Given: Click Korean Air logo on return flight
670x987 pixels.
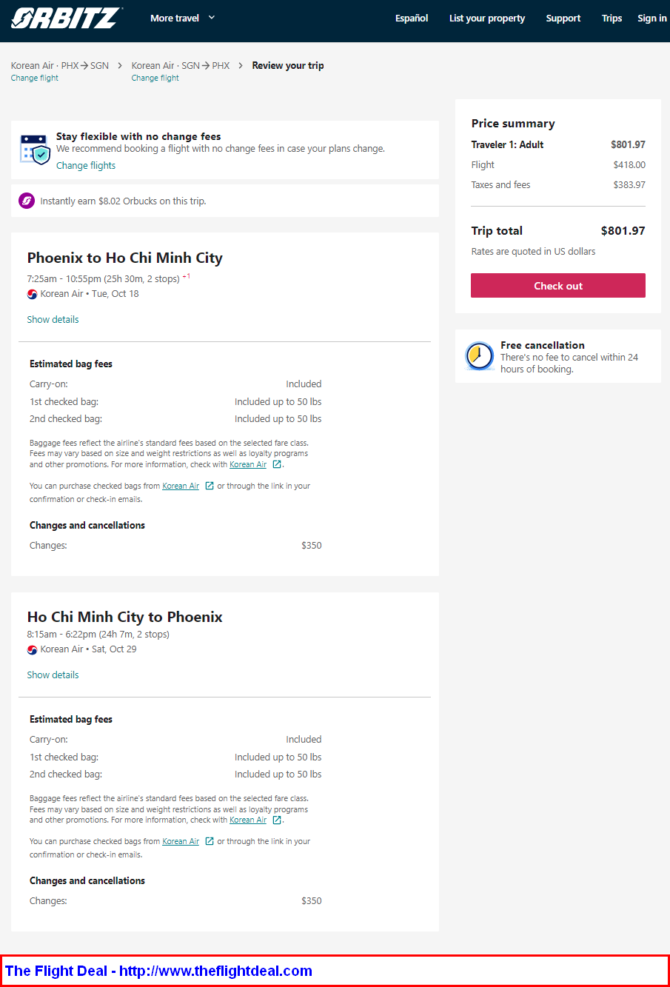Looking at the screenshot, I should pyautogui.click(x=32, y=650).
